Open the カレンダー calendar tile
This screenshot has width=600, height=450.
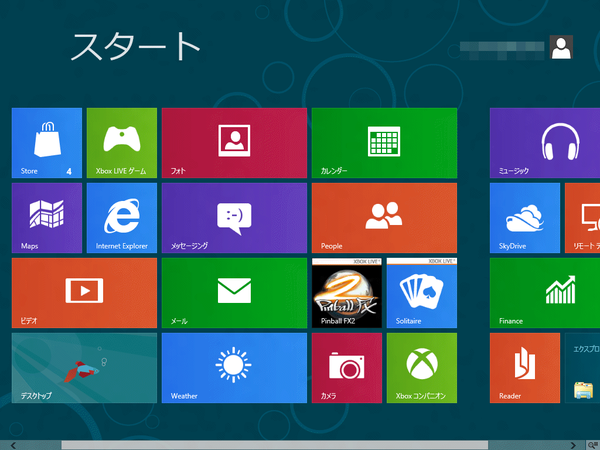coord(384,143)
